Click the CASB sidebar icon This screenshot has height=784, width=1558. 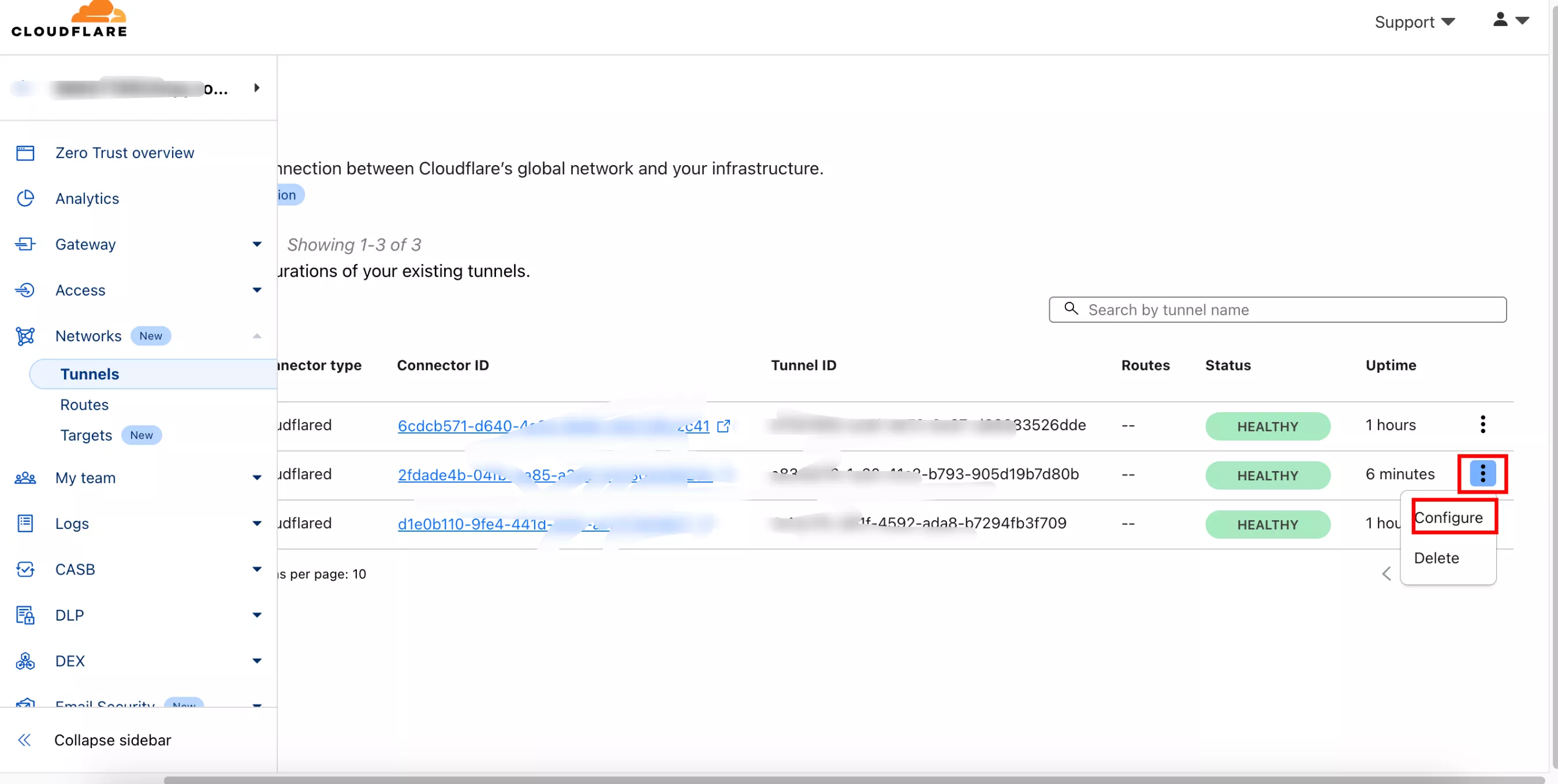[x=25, y=569]
